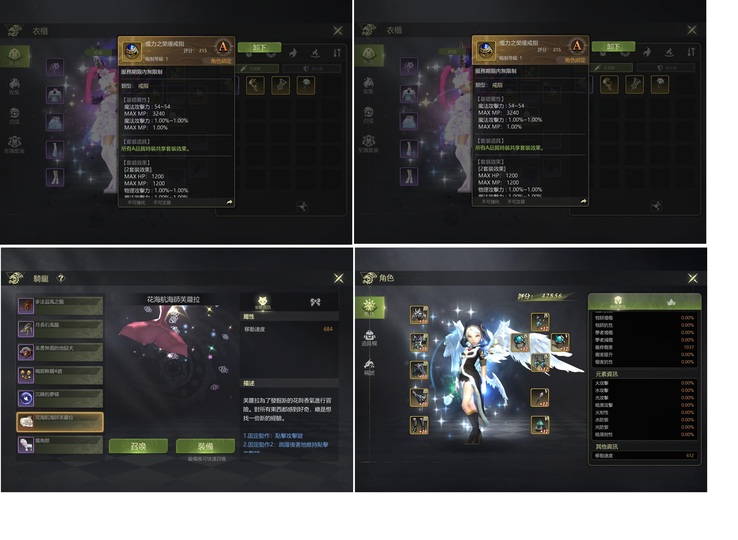The height and width of the screenshot is (540, 738).
Task: Click the green 角色 sidebar tab
Action: point(369,307)
